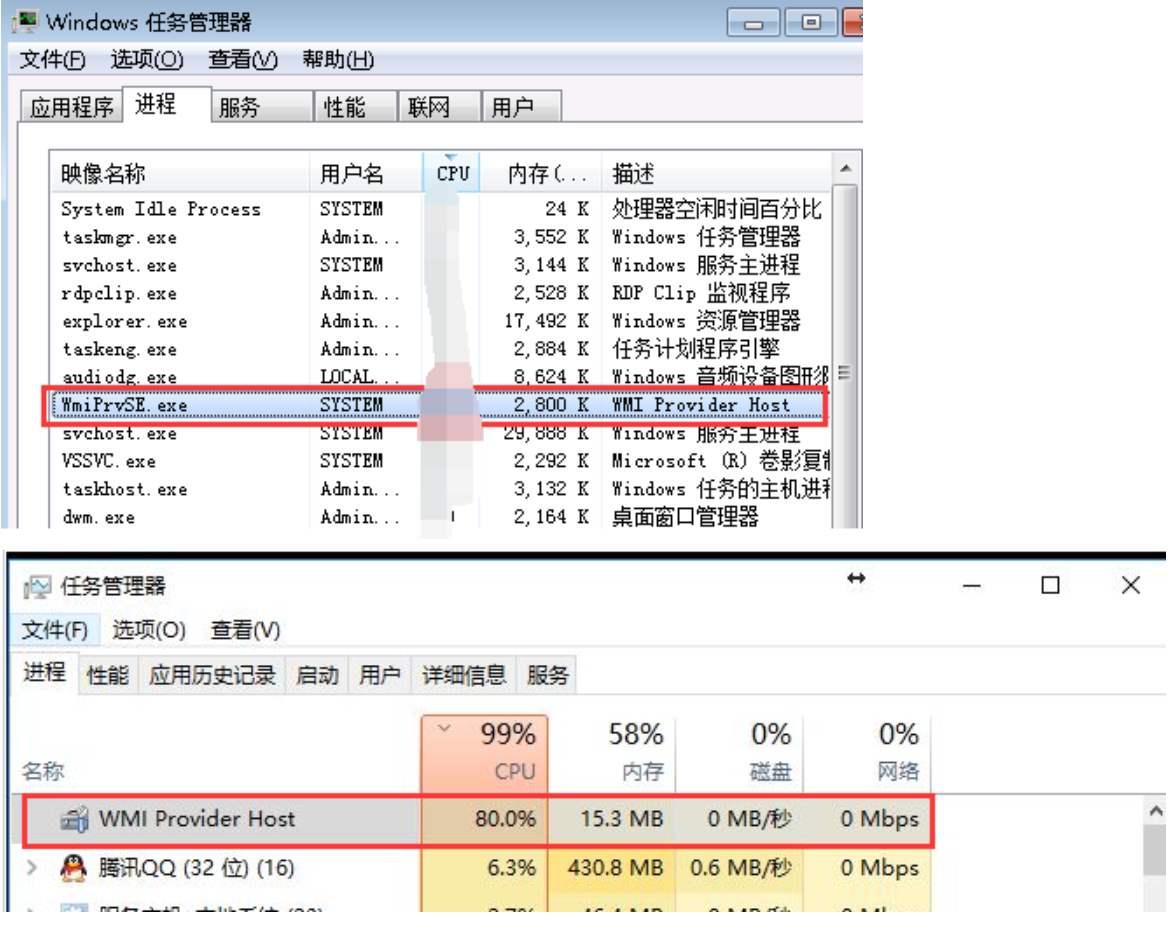Select dwm.exe process row
The image size is (1175, 940).
(x=441, y=516)
